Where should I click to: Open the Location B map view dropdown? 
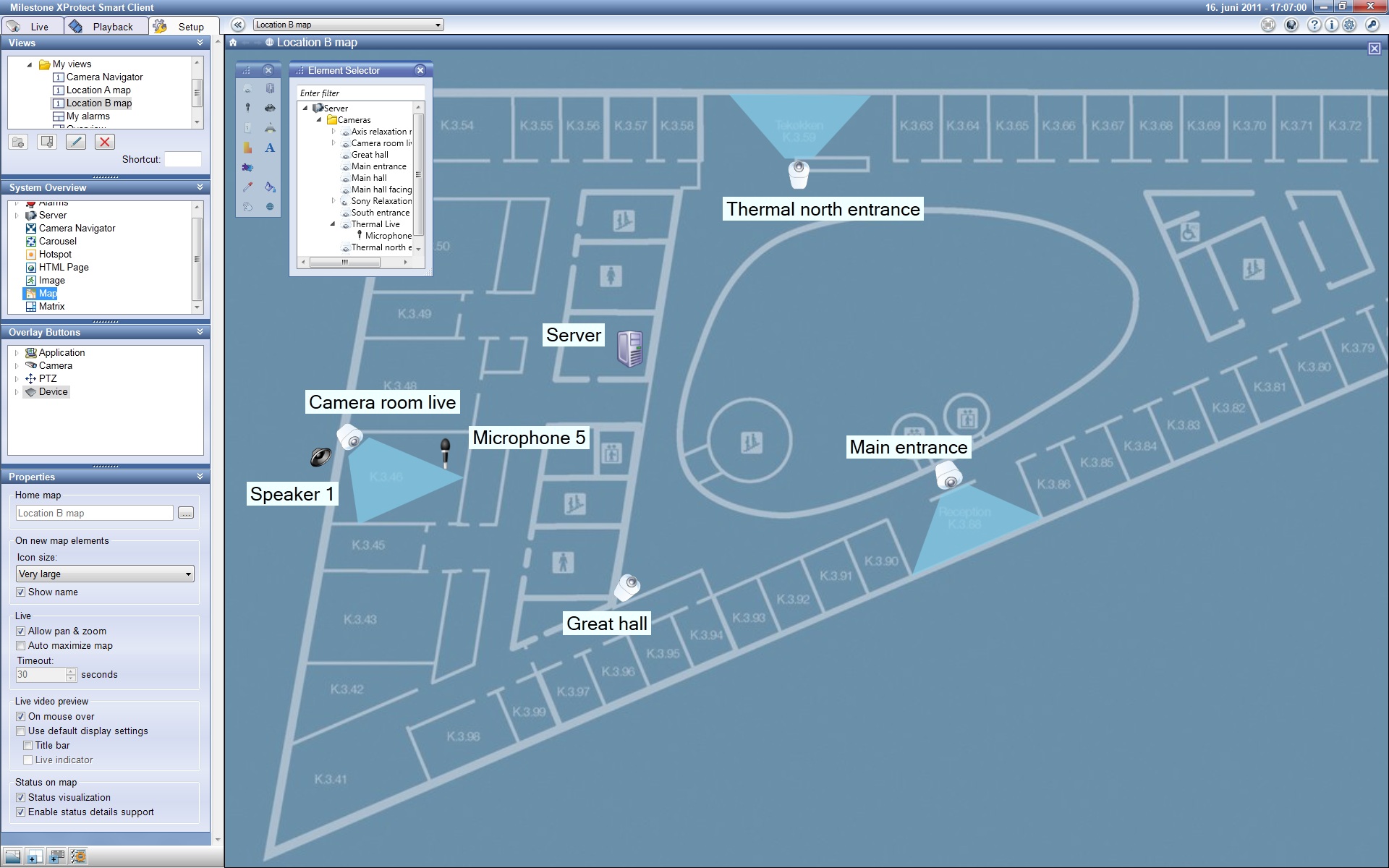coord(348,25)
